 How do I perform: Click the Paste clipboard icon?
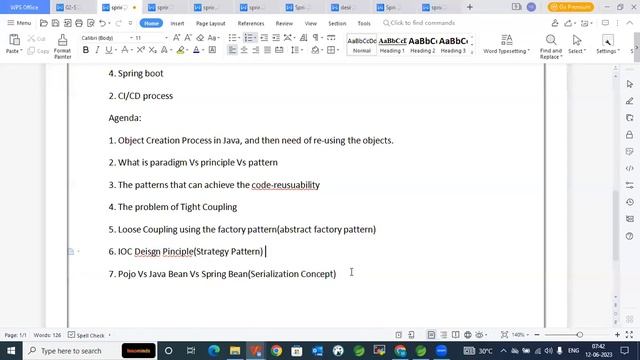(14, 40)
